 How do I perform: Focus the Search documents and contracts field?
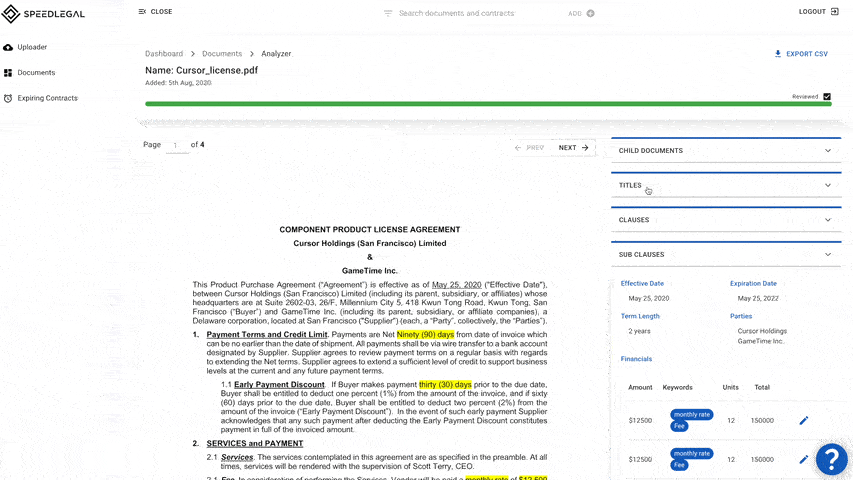456,13
